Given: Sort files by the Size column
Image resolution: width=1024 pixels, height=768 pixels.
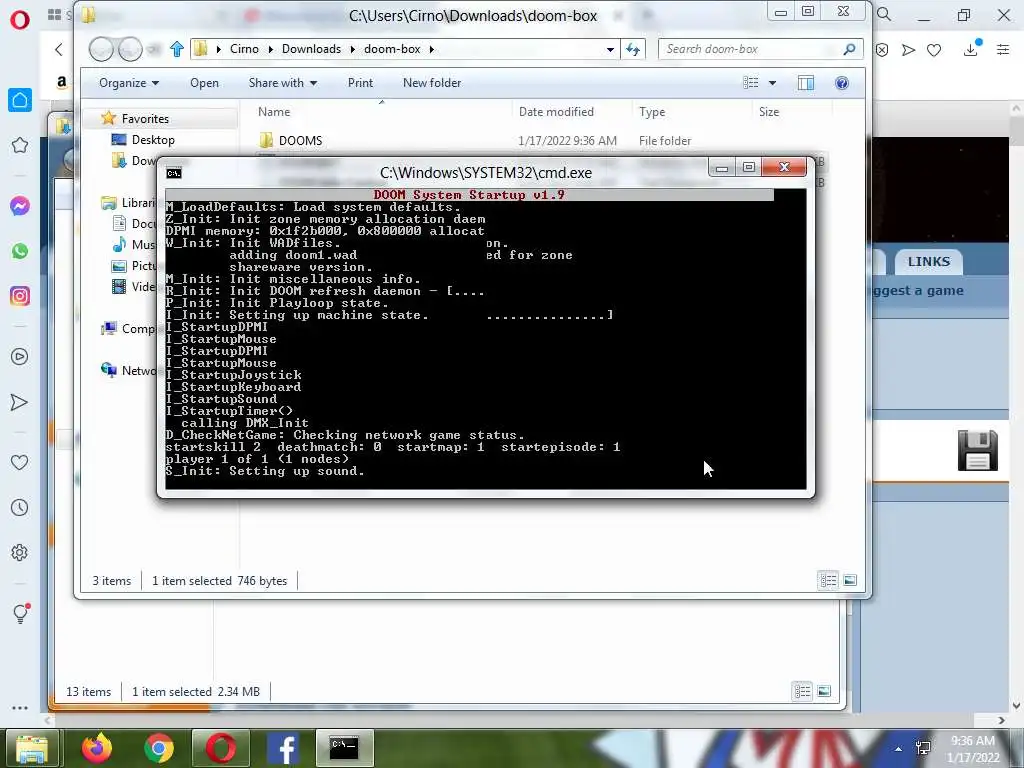Looking at the screenshot, I should (769, 112).
